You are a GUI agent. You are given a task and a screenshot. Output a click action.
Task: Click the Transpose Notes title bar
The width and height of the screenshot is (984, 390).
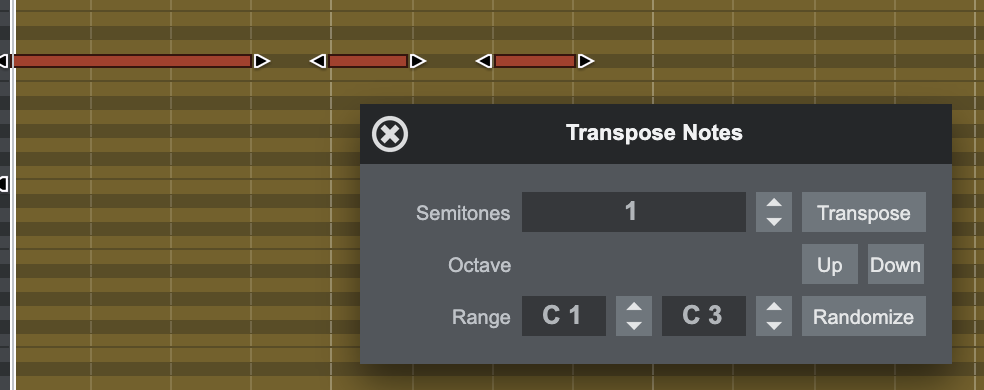pos(655,134)
